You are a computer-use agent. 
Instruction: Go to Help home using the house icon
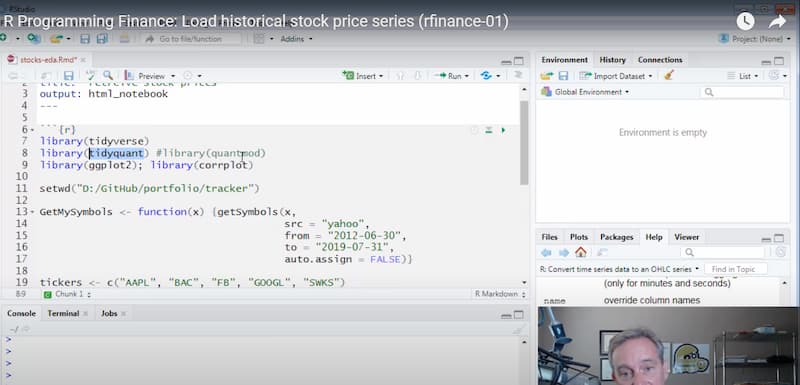581,252
